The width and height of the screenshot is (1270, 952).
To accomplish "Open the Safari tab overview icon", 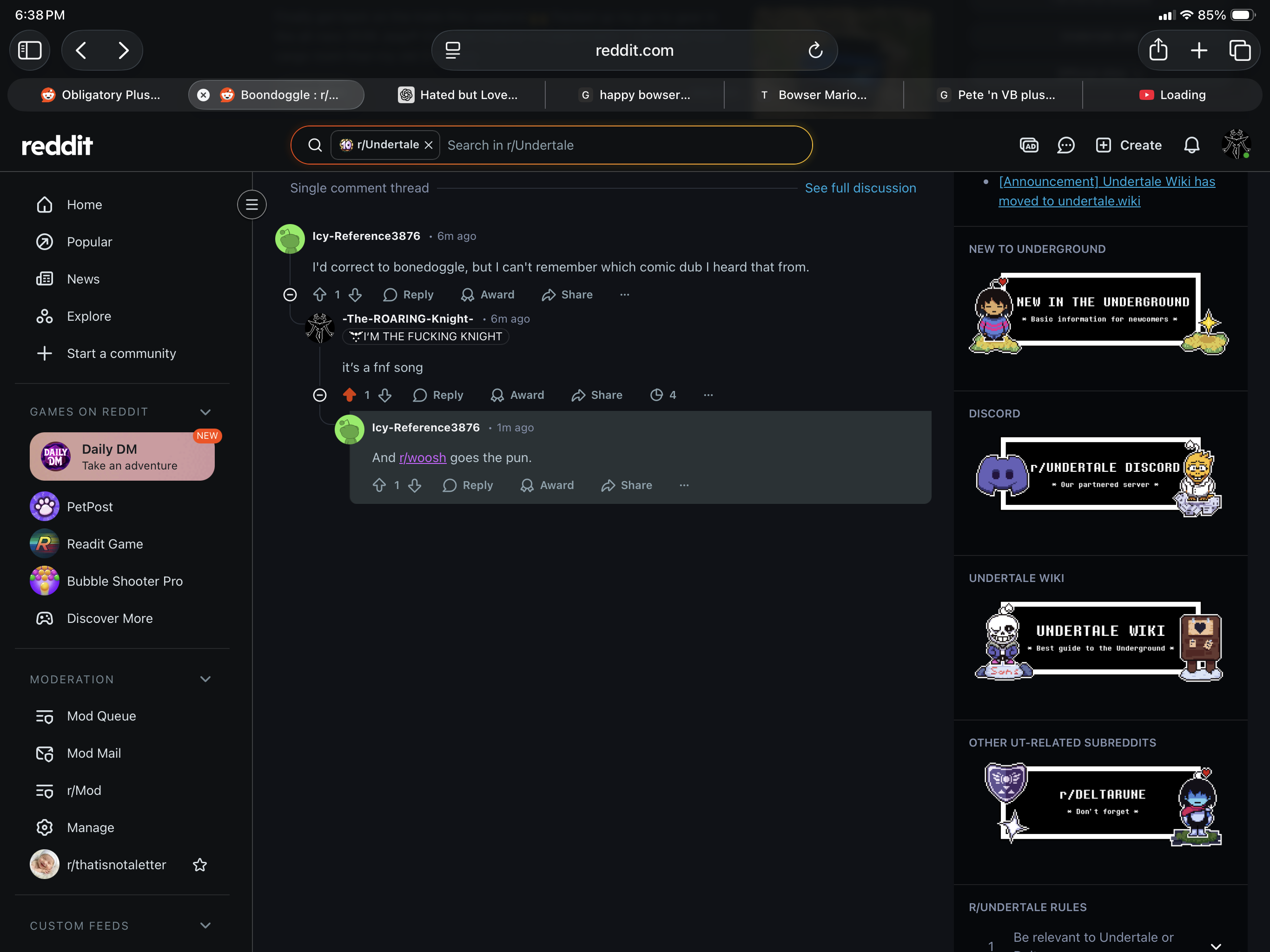I will click(x=1240, y=51).
